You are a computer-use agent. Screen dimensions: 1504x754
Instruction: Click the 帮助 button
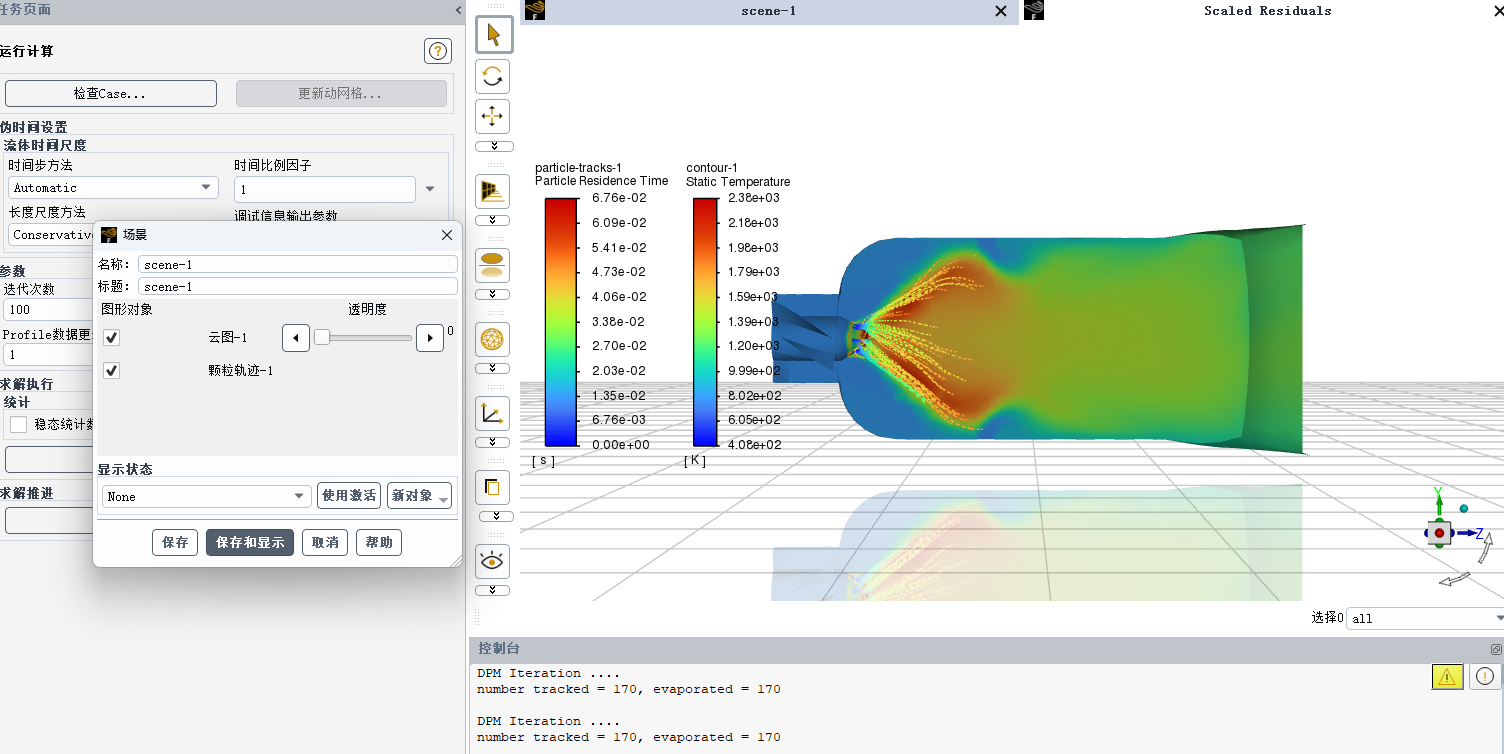pos(379,542)
